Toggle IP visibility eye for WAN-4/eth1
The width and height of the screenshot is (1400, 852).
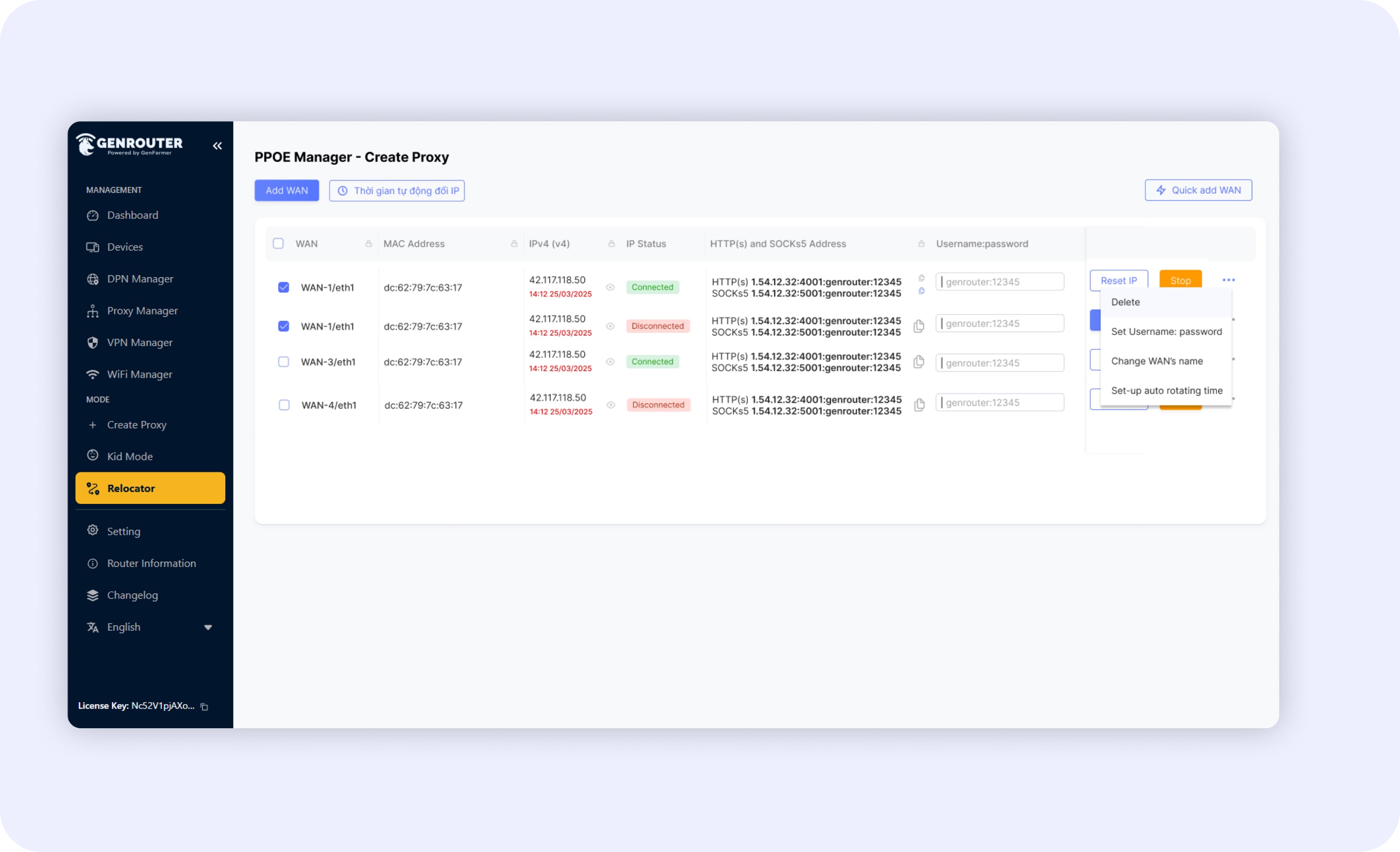(x=611, y=405)
